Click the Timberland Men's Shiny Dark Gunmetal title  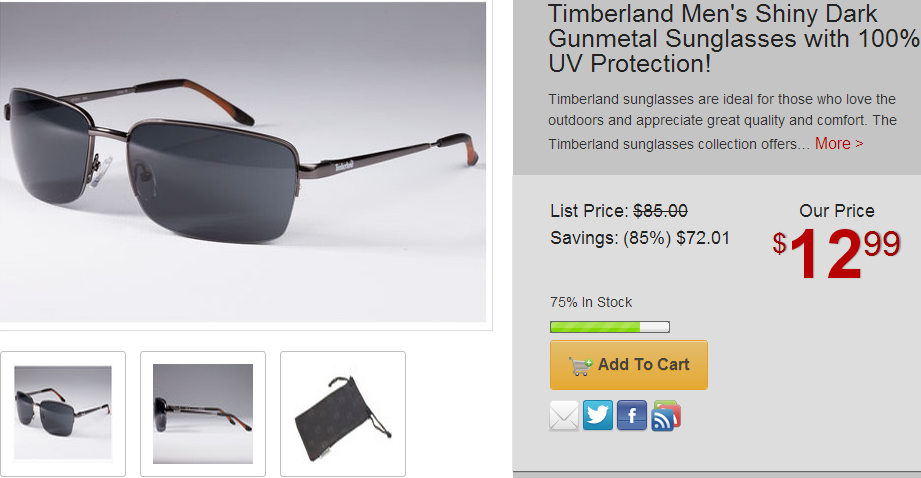tap(733, 39)
